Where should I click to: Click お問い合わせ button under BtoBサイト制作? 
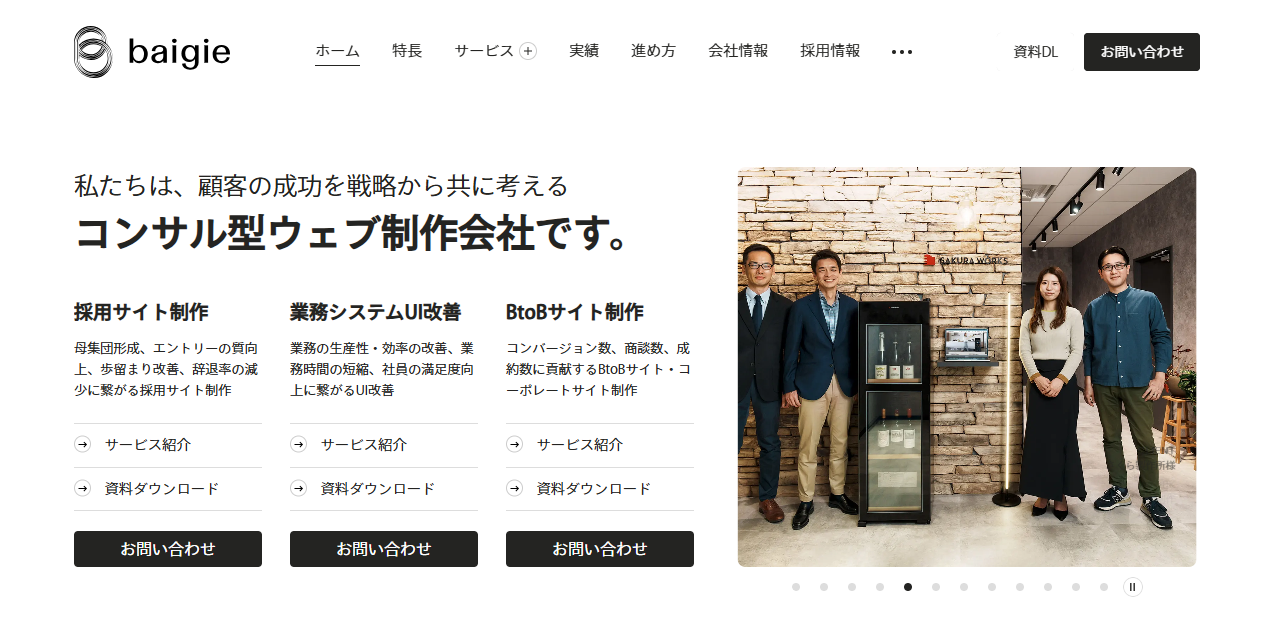(x=600, y=549)
